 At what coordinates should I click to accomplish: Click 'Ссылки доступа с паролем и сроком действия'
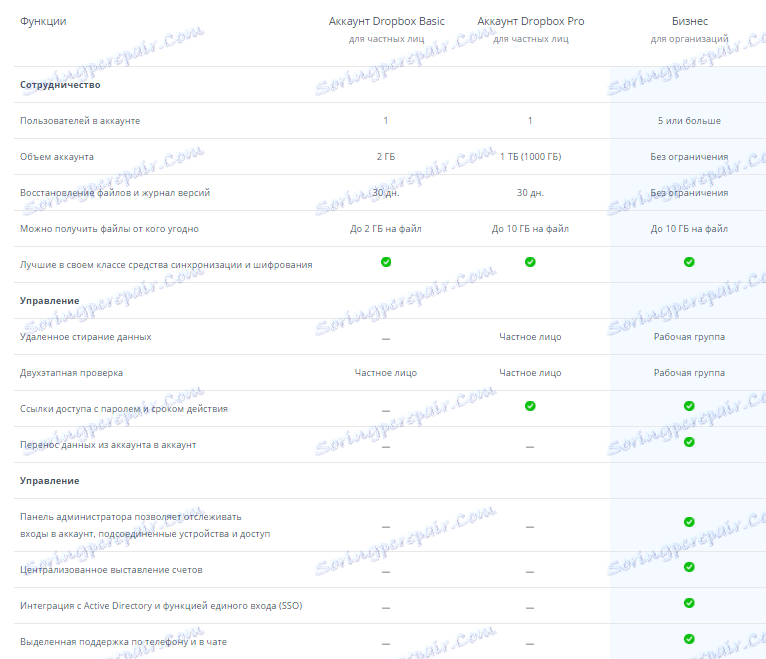point(124,409)
